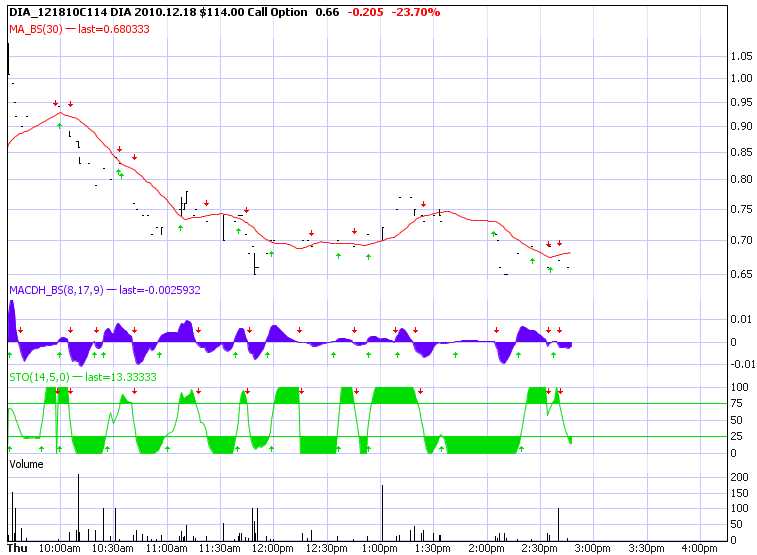757x555 pixels.
Task: Click the 12:00pm time axis label
Action: coord(271,548)
